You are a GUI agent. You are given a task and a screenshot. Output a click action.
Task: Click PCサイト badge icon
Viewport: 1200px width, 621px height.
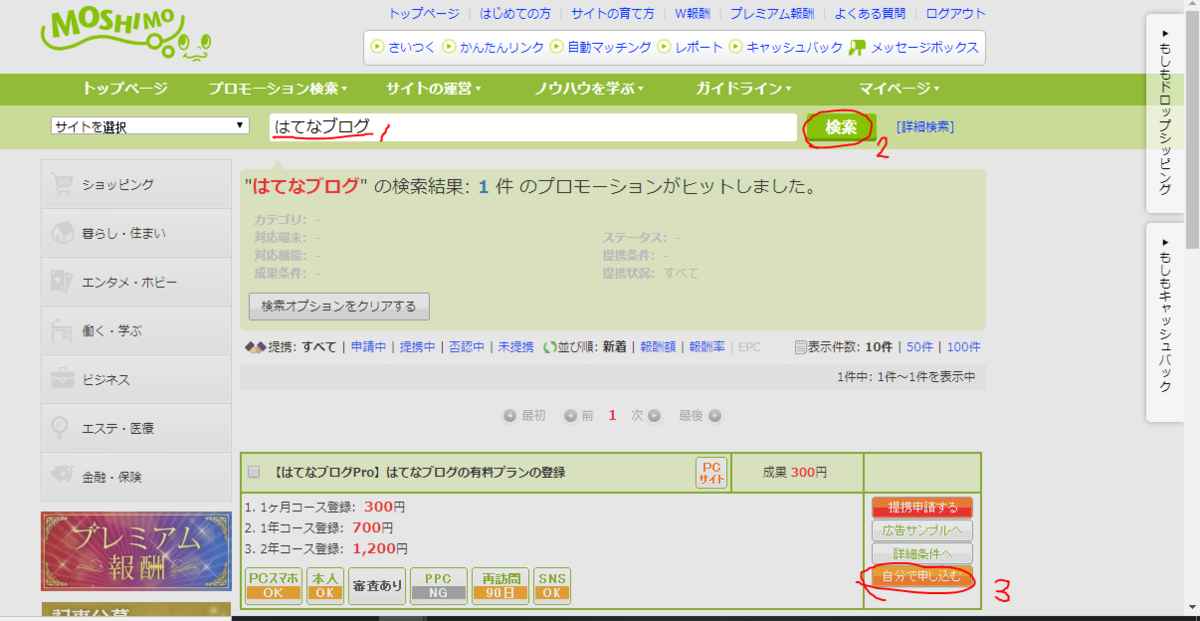click(x=711, y=472)
